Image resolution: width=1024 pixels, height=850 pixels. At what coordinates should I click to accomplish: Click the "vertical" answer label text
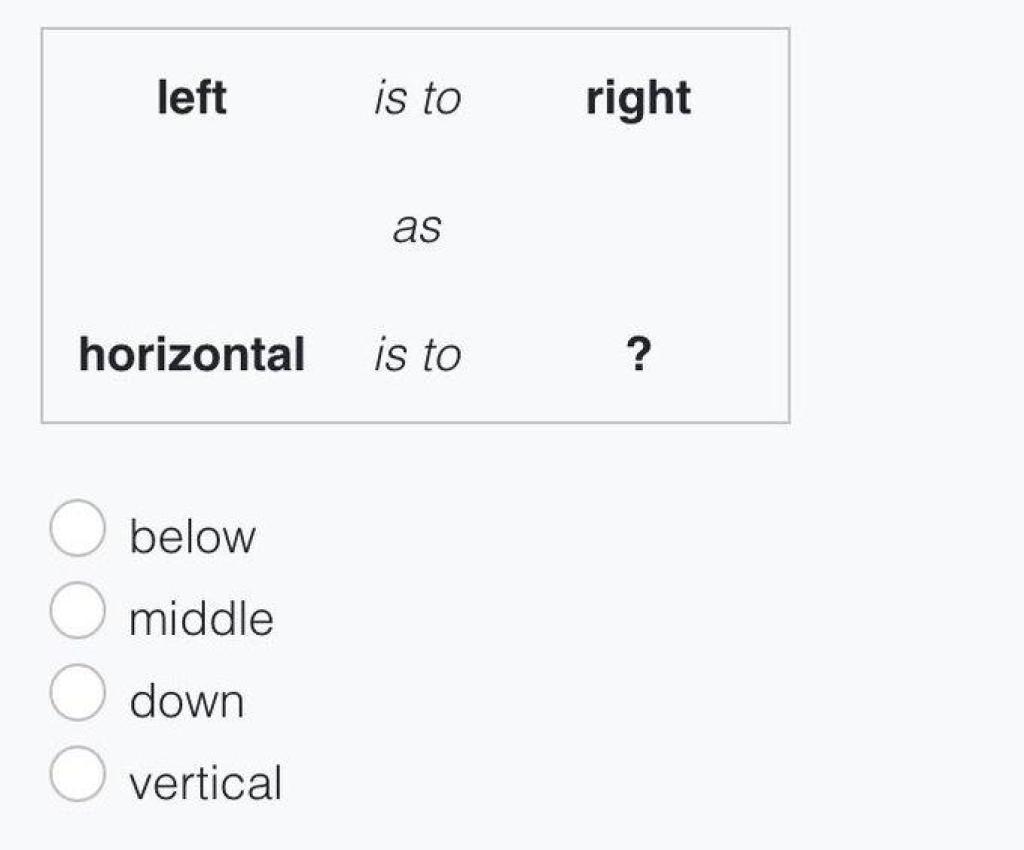click(206, 782)
